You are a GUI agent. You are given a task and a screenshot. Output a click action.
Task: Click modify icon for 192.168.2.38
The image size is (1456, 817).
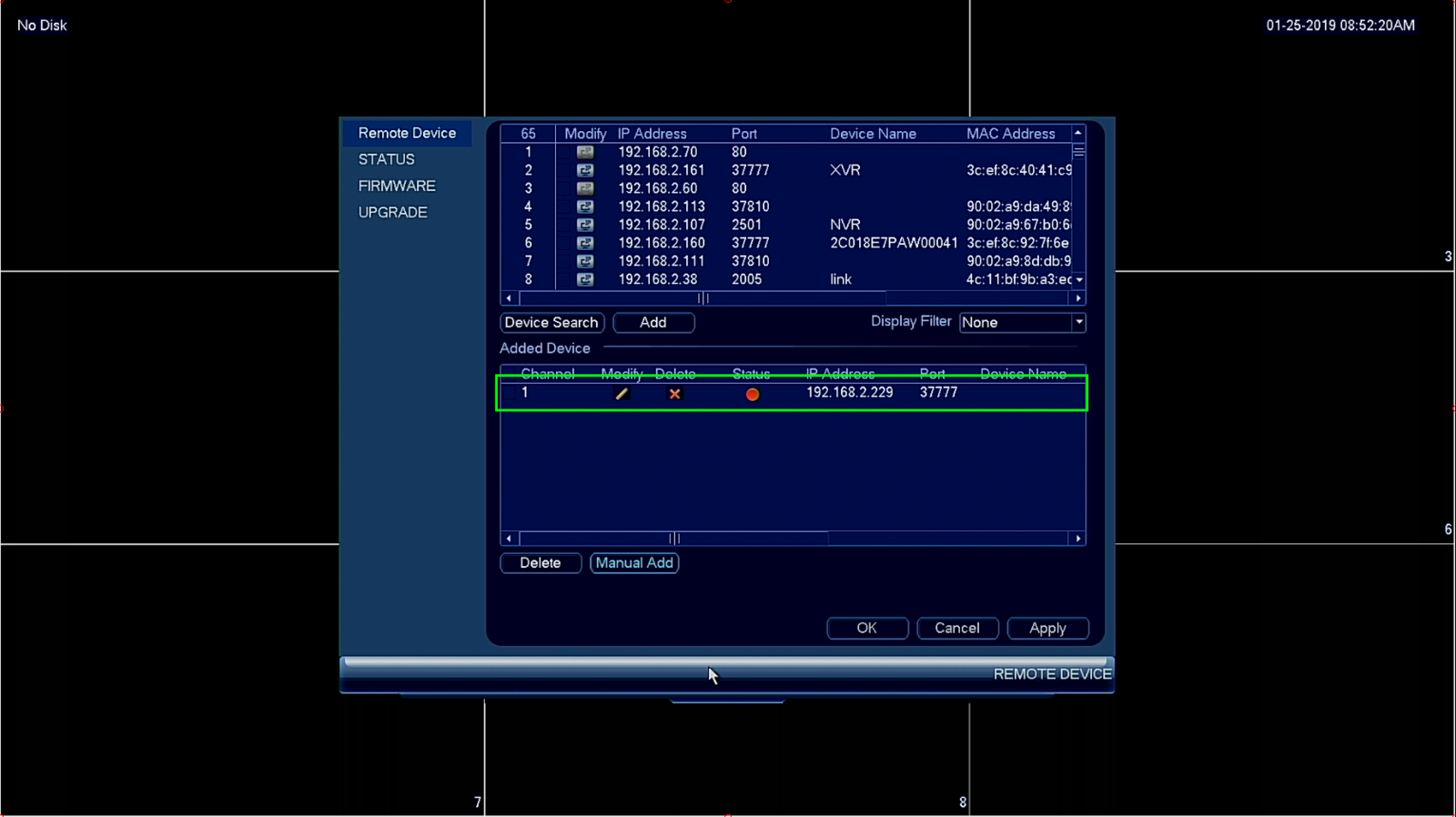[585, 279]
